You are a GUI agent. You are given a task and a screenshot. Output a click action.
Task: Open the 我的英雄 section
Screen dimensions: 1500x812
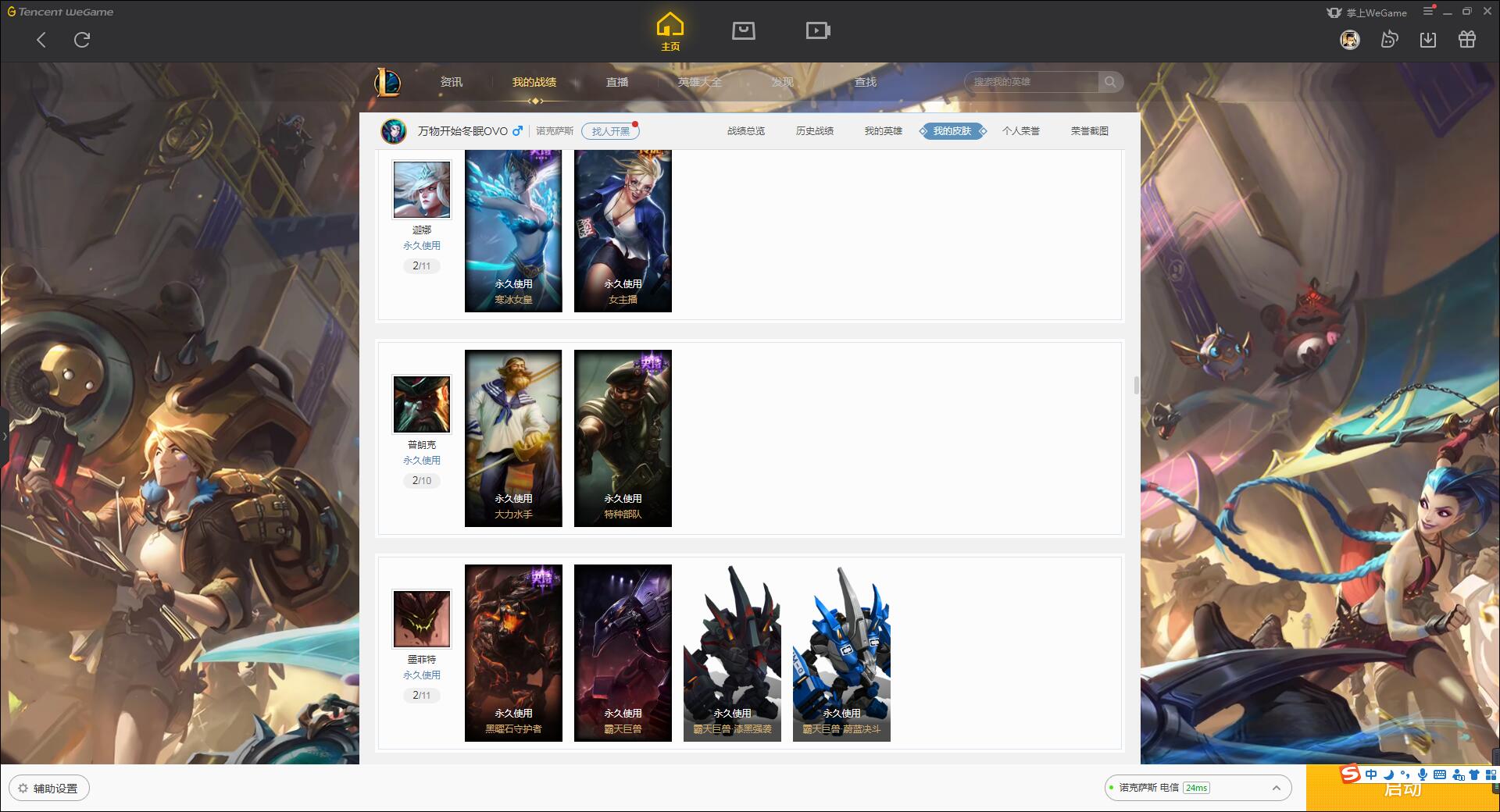pos(884,131)
